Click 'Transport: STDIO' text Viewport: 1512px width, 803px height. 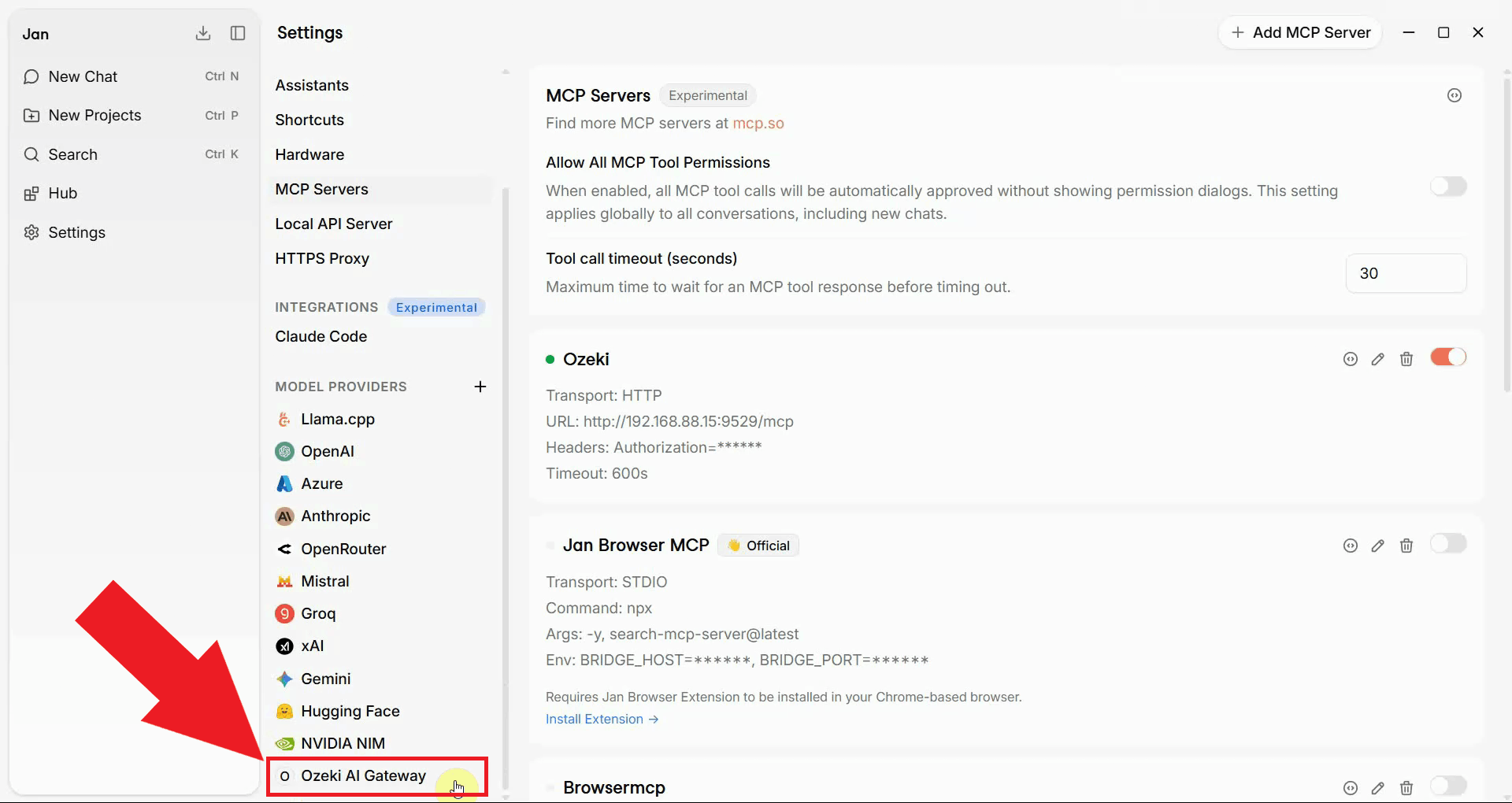click(606, 582)
